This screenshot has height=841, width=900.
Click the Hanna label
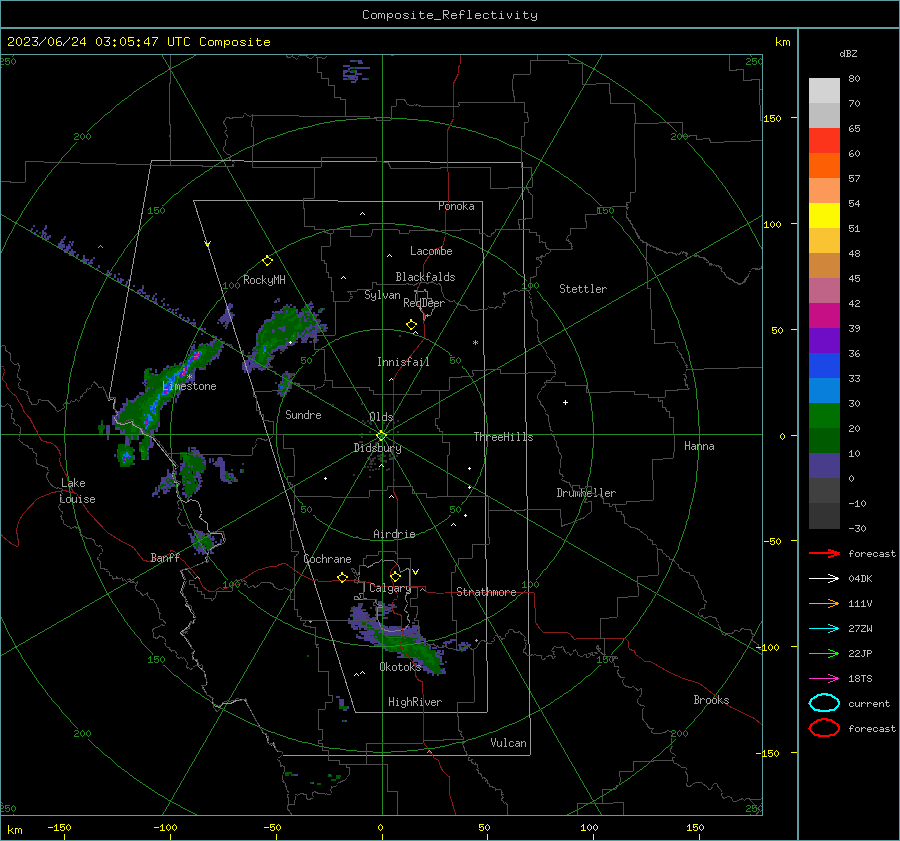pyautogui.click(x=699, y=446)
